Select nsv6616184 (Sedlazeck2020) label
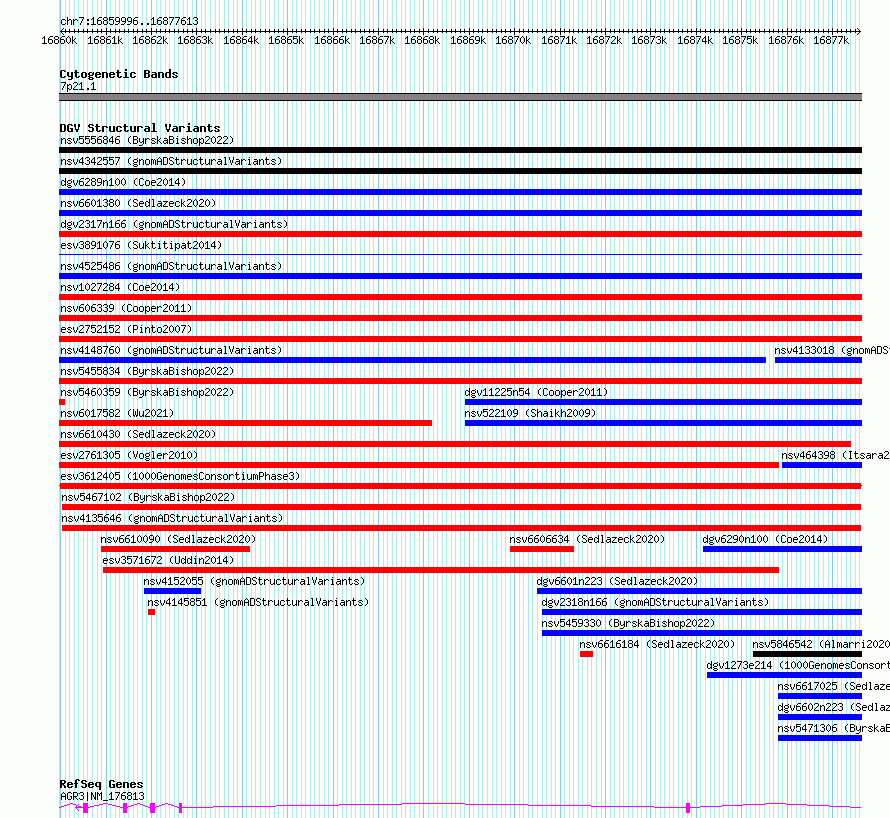This screenshot has width=890, height=818. pos(657,644)
